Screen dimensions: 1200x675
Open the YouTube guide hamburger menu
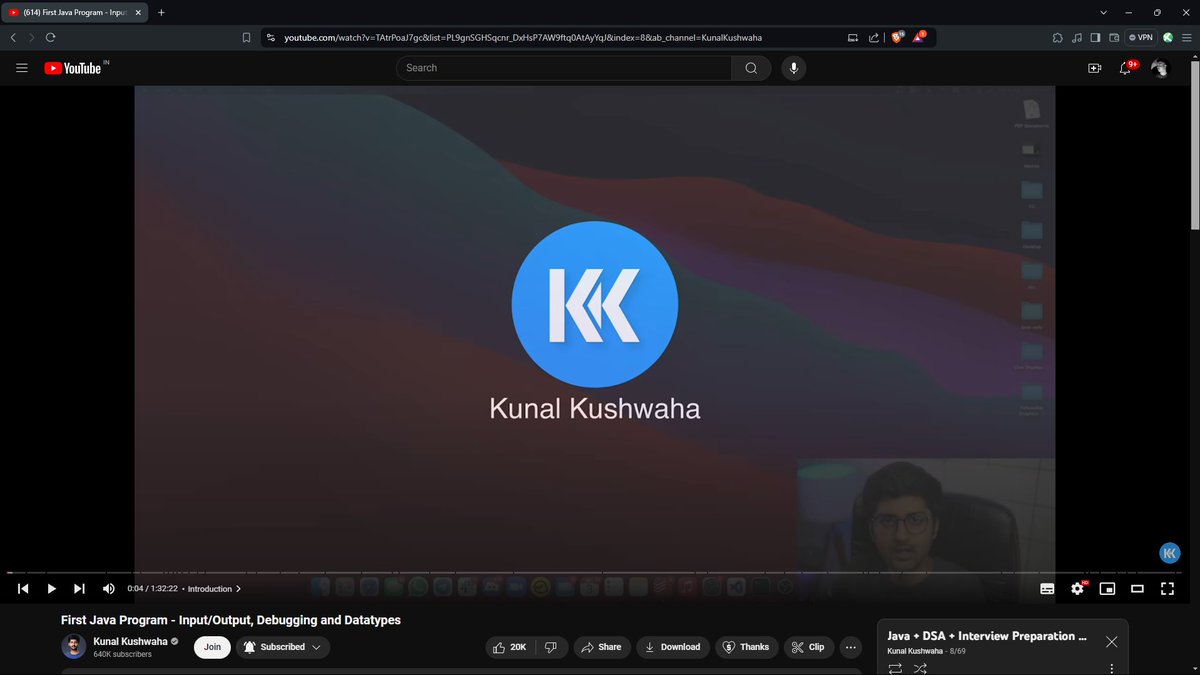(x=21, y=68)
